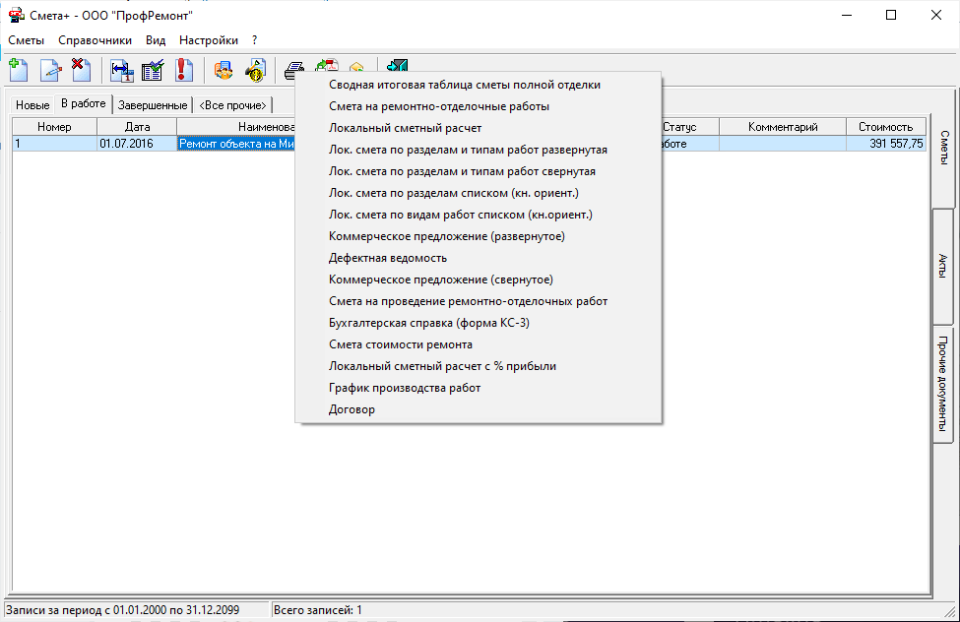
Task: Sort by the Стоимость column header
Action: point(886,127)
